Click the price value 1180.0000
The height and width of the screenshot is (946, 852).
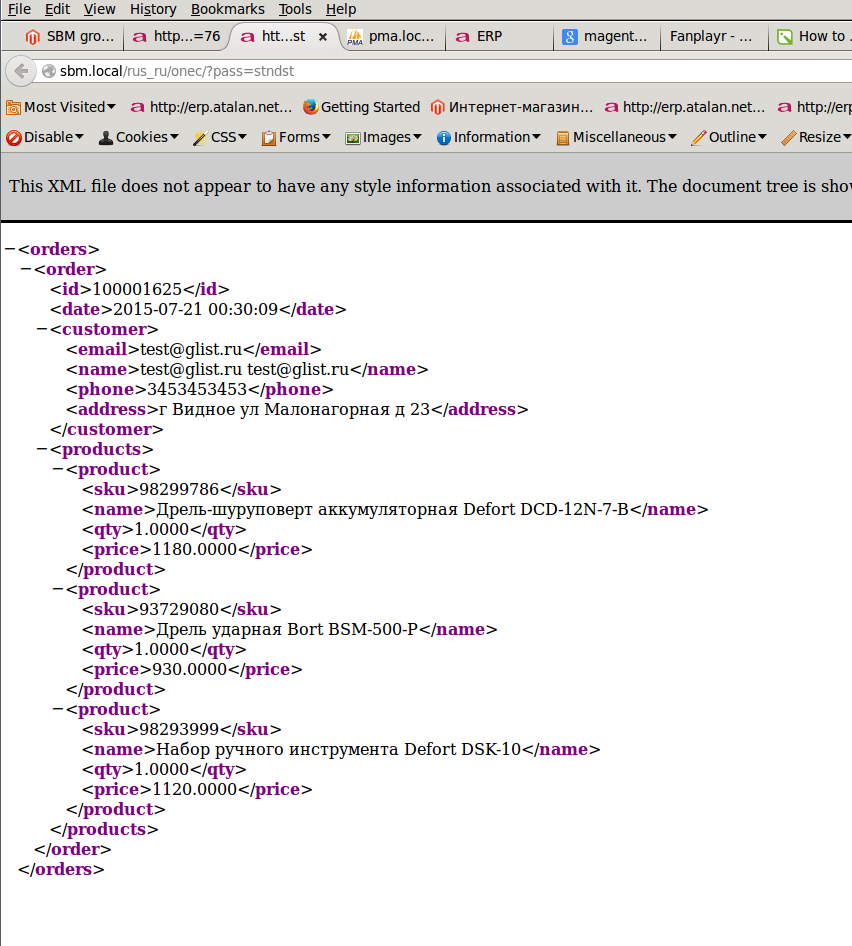[x=195, y=549]
